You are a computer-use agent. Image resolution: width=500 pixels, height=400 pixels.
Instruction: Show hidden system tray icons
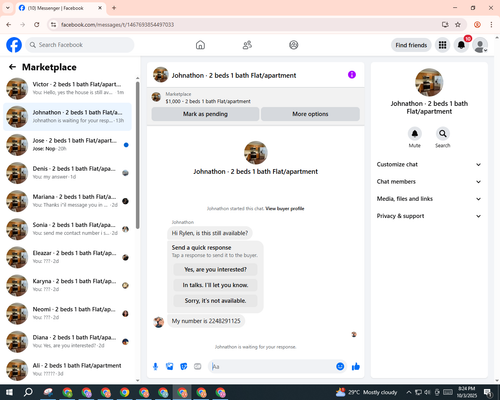(x=409, y=392)
